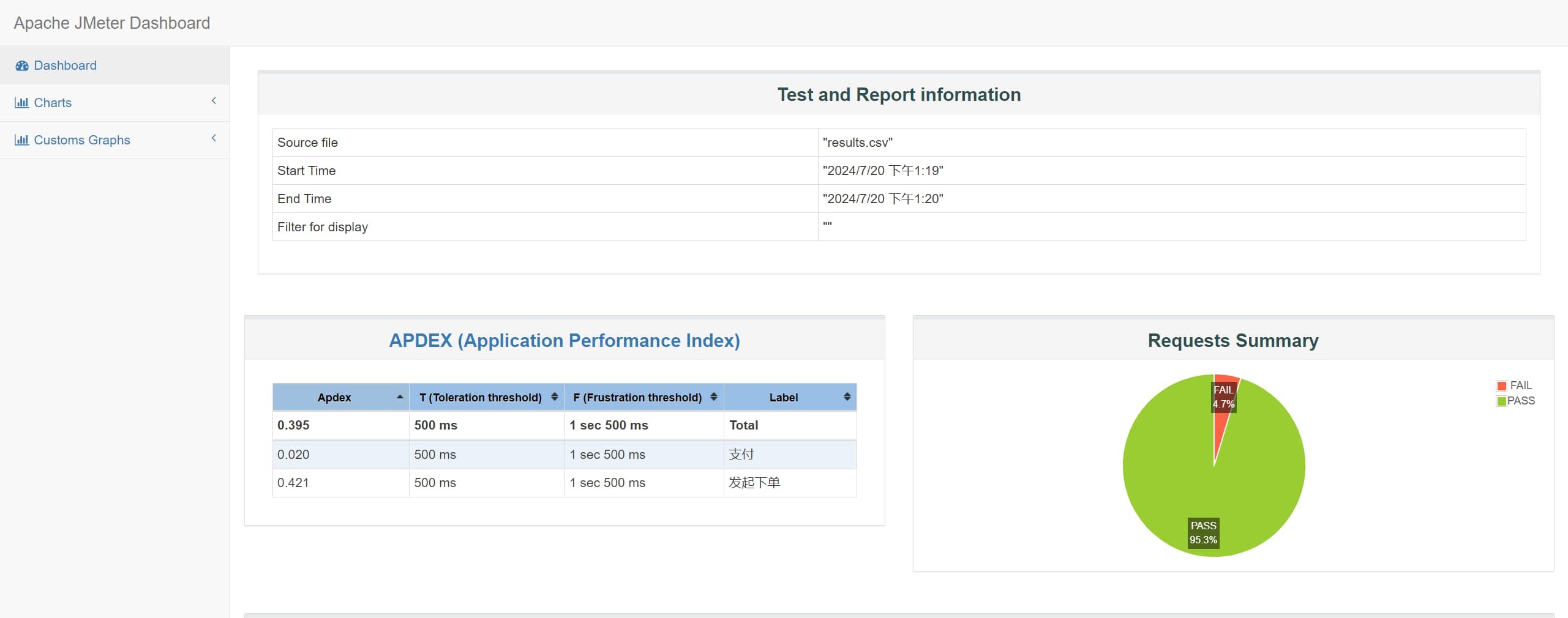Open the Dashboard menu item
Screen dimensions: 1568x618
pos(65,65)
